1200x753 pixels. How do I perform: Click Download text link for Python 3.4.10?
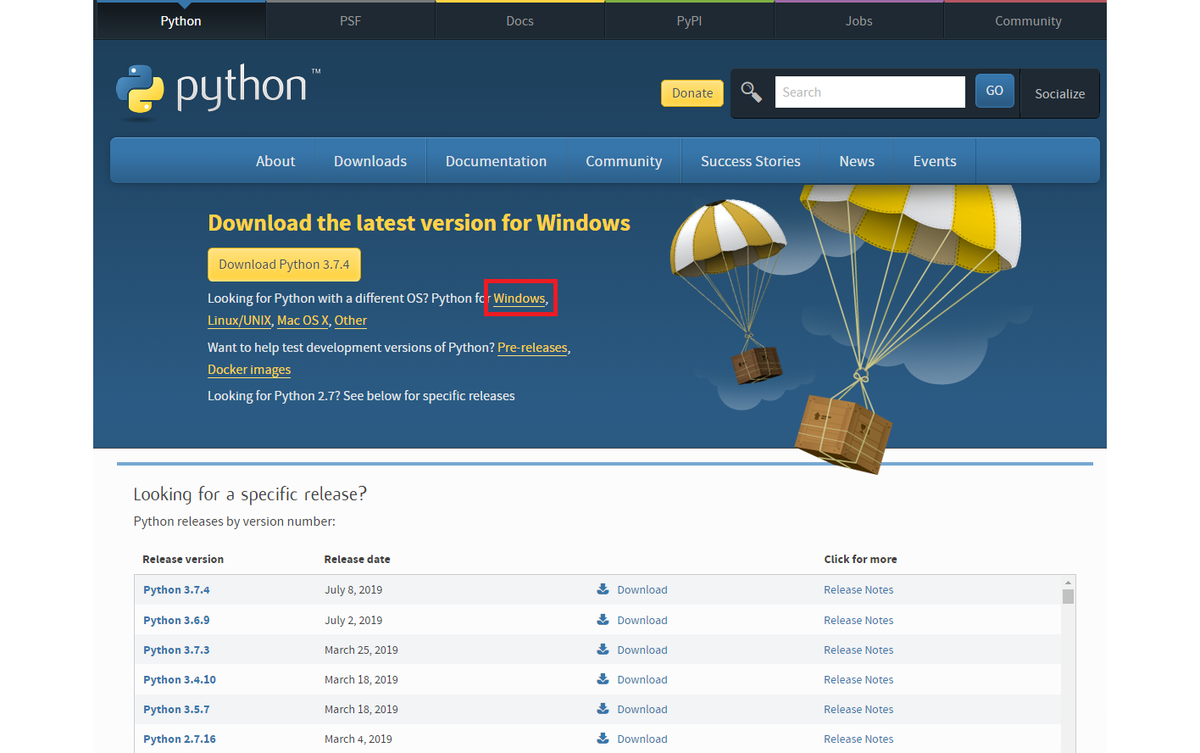pos(642,680)
